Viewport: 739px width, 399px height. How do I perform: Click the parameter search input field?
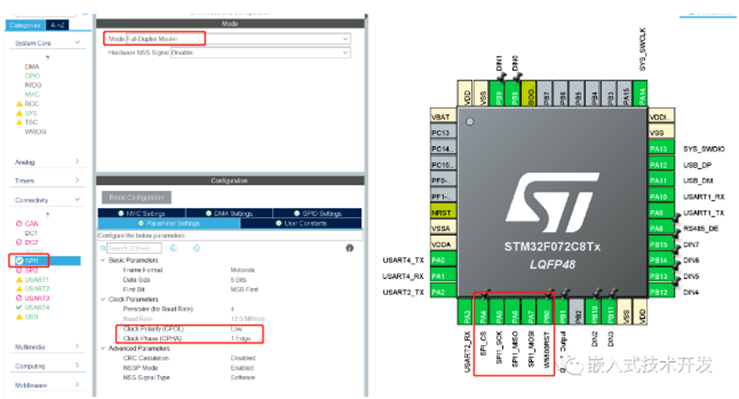(134, 248)
